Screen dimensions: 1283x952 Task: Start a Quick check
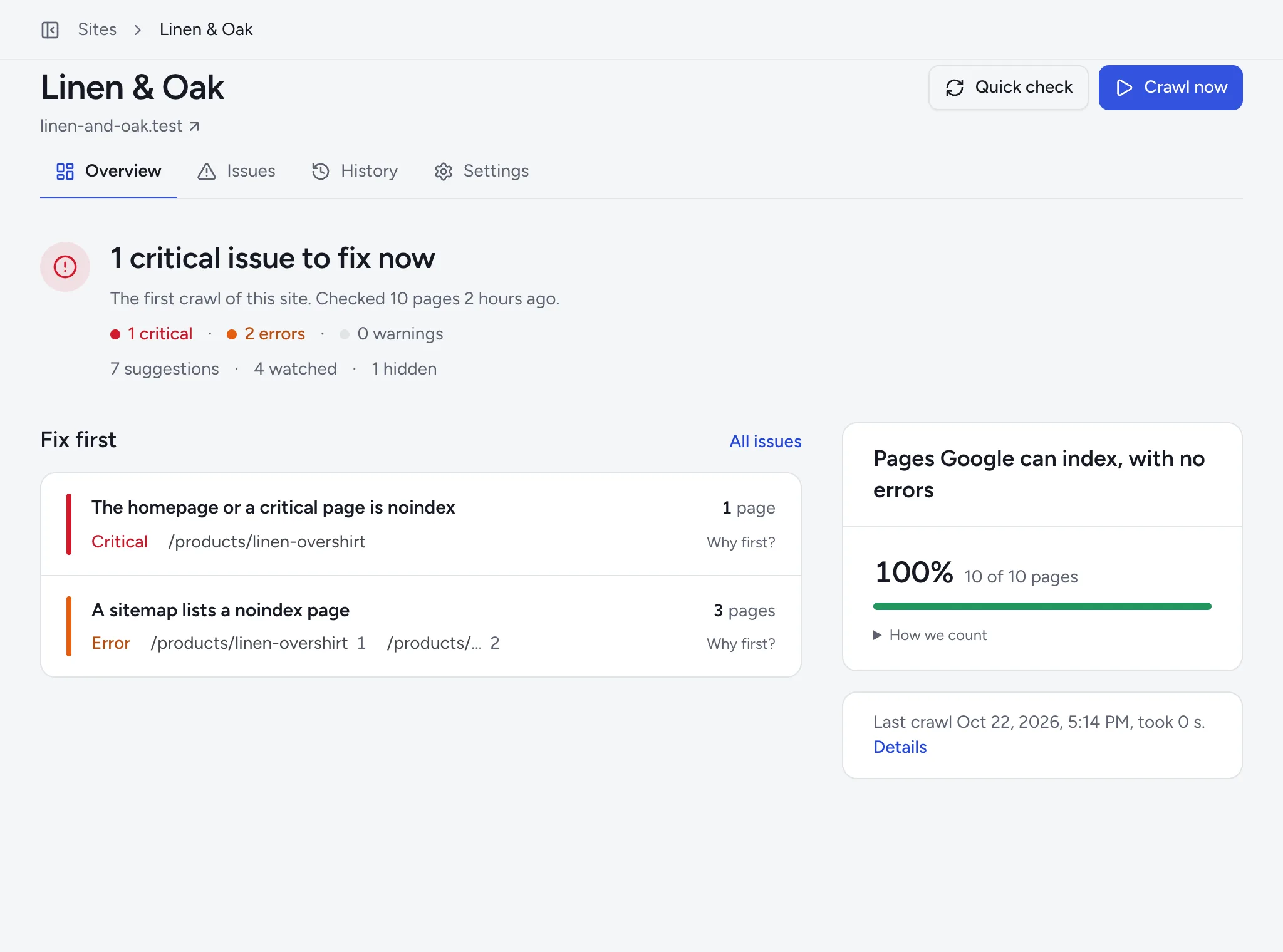[1009, 88]
